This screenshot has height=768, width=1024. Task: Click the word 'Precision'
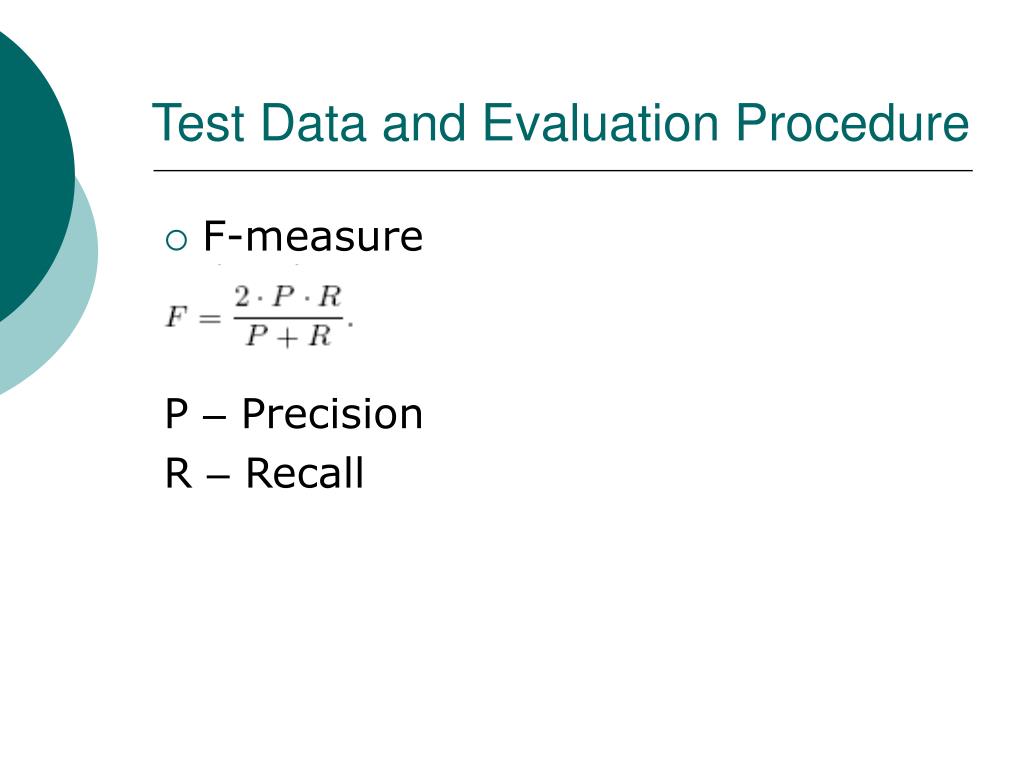pos(332,414)
